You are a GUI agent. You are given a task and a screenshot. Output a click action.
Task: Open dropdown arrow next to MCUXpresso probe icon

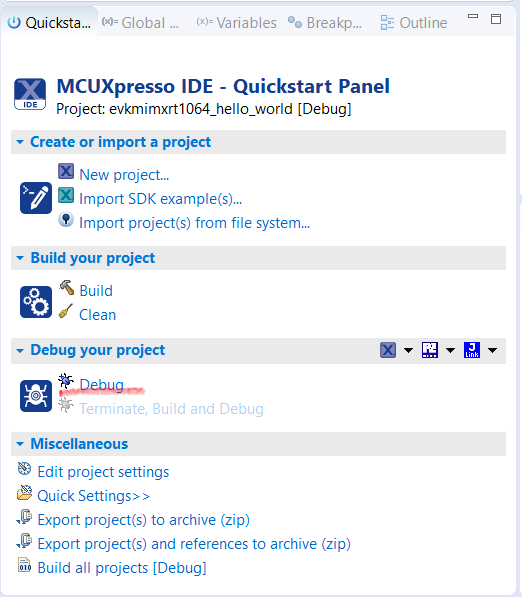point(408,350)
